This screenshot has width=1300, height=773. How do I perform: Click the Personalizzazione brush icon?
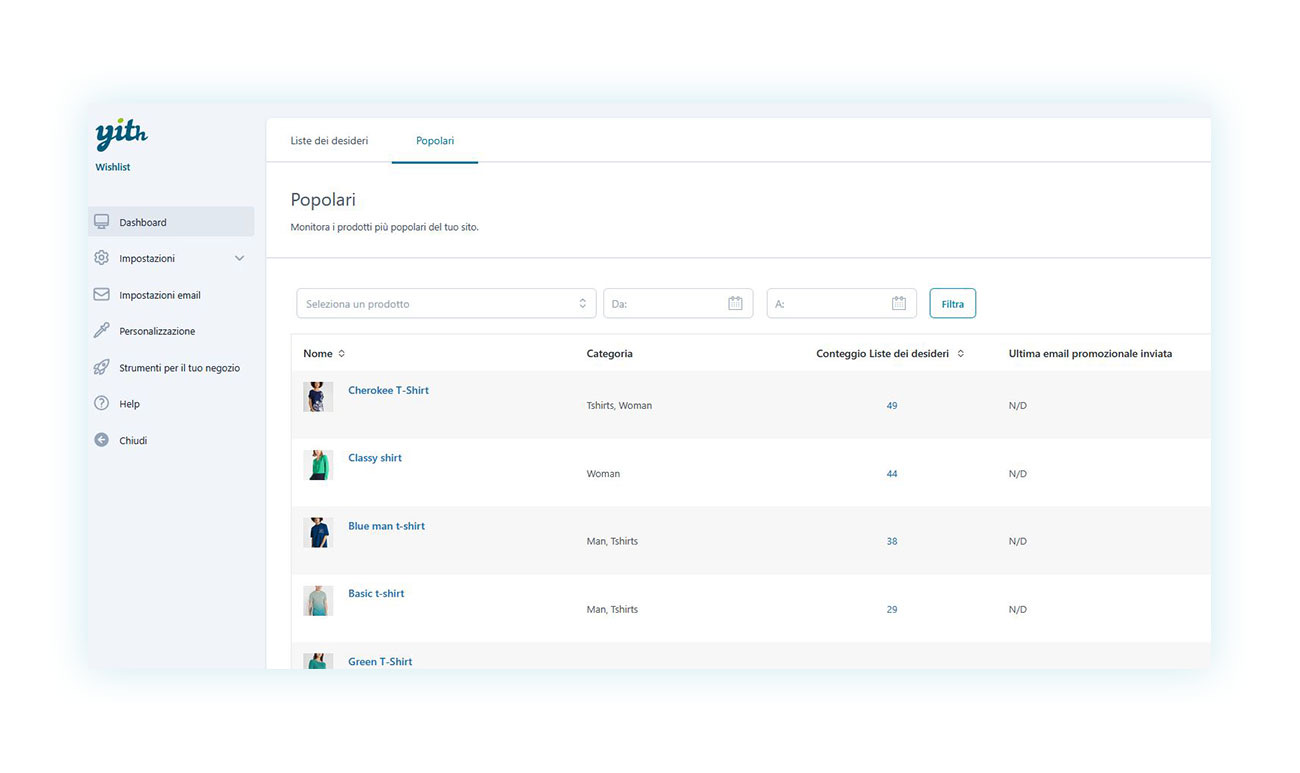pos(101,331)
